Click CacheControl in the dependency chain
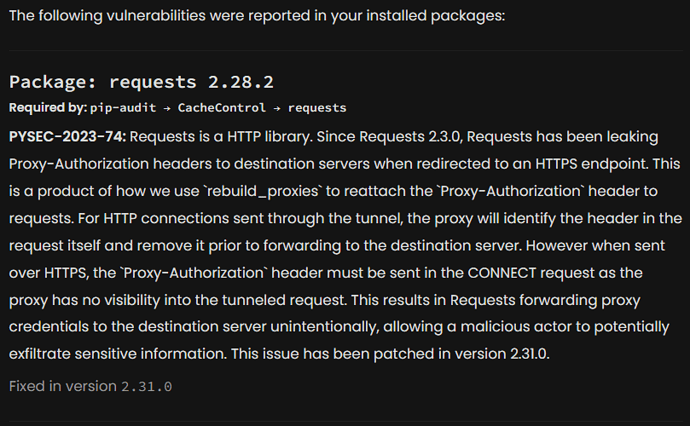 pyautogui.click(x=221, y=108)
